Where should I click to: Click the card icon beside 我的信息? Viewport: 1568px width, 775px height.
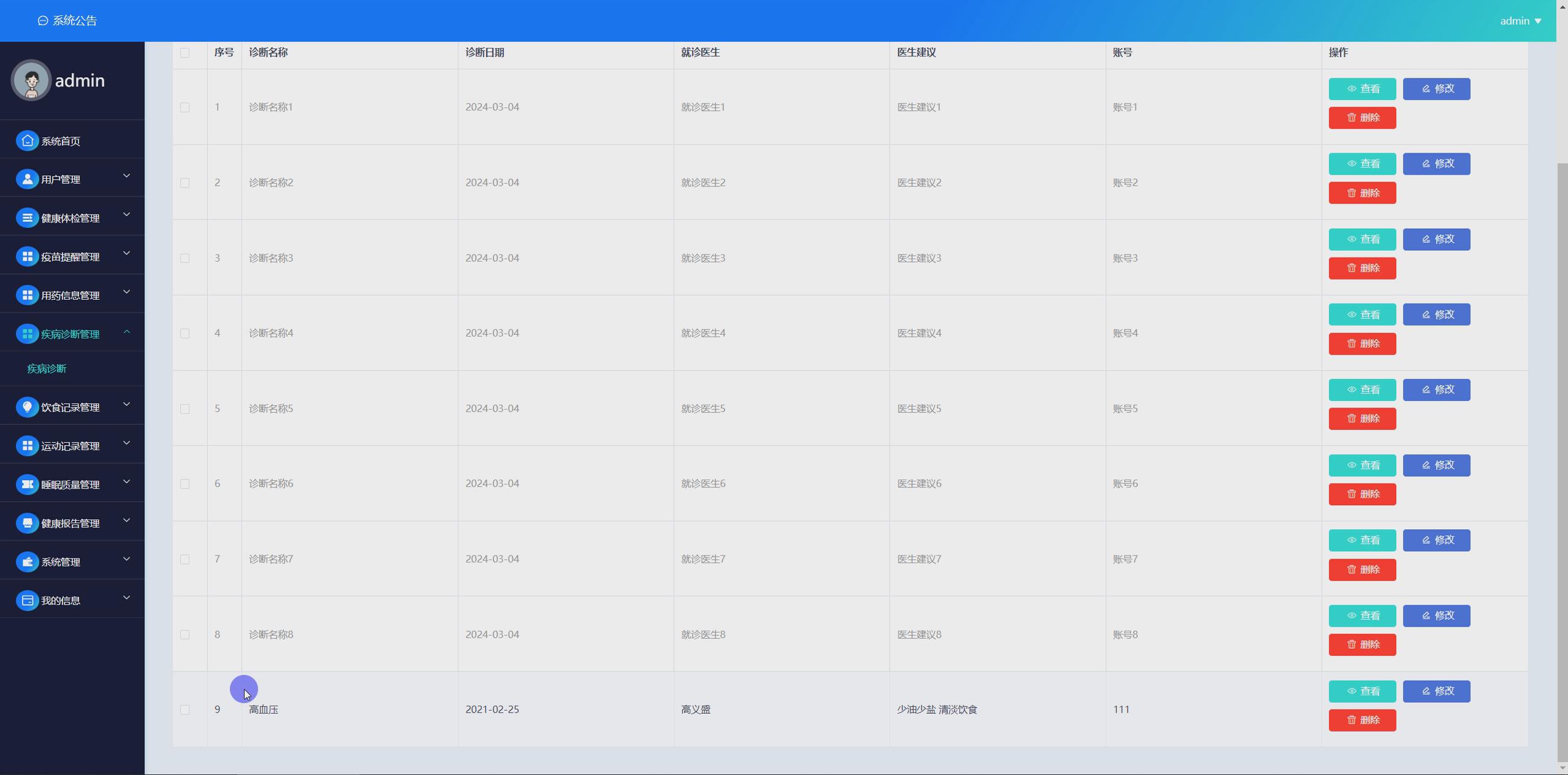27,600
